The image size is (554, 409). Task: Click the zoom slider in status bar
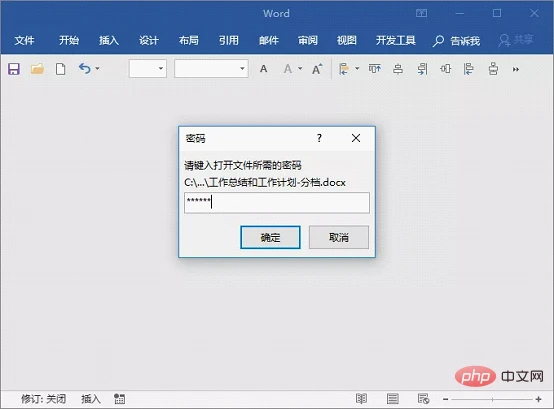pyautogui.click(x=492, y=399)
